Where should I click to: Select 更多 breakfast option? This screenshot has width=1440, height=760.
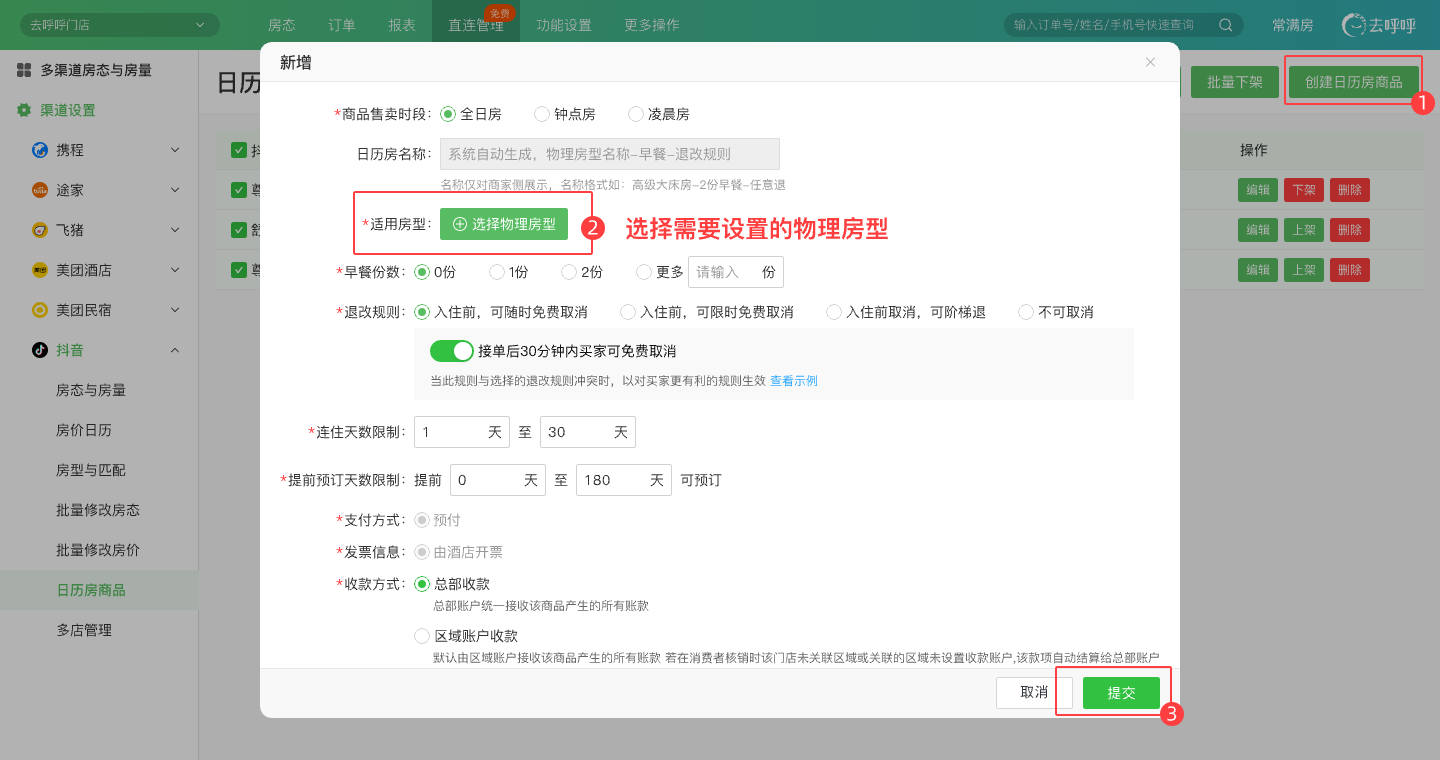click(644, 271)
